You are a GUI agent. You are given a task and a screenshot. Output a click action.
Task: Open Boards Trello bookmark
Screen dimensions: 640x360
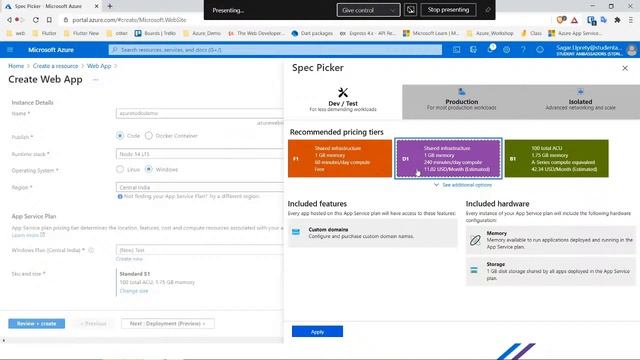click(155, 33)
